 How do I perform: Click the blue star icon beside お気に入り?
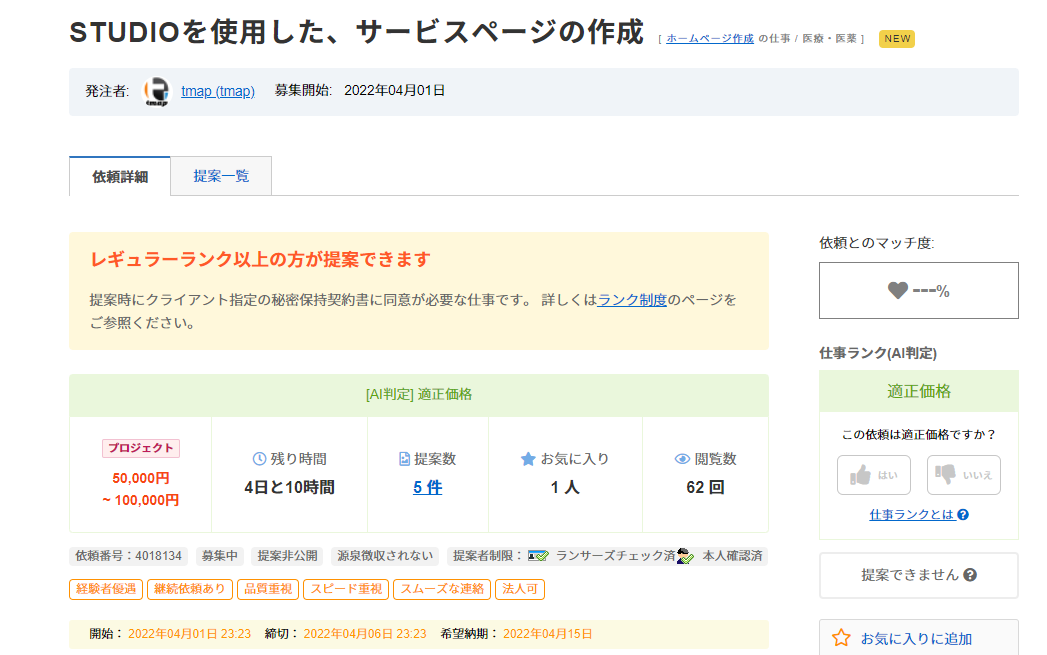(x=528, y=459)
